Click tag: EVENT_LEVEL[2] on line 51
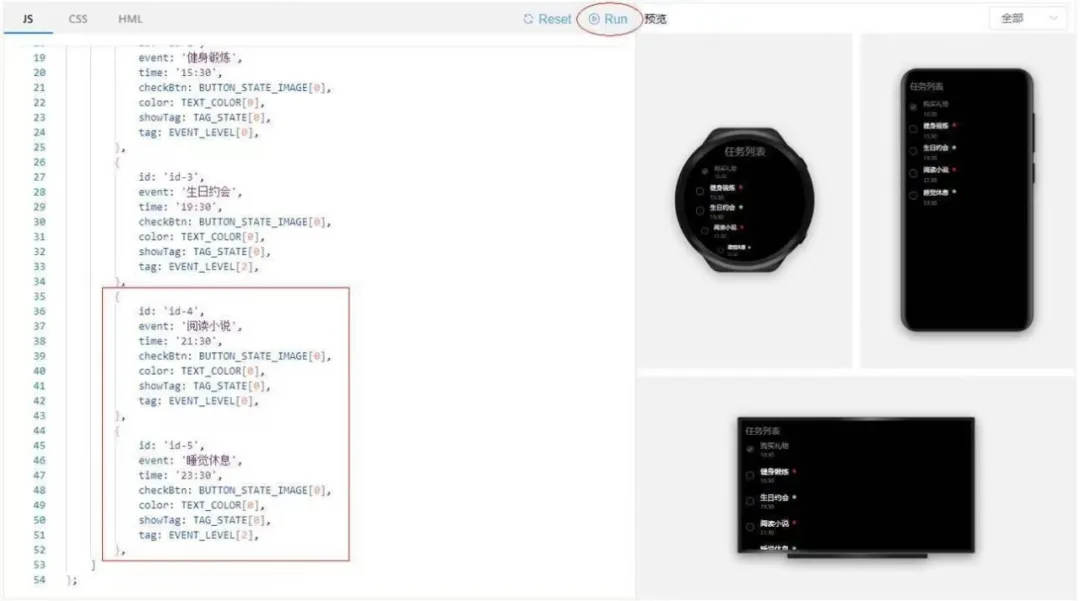The height and width of the screenshot is (601, 1080). pyautogui.click(x=198, y=536)
